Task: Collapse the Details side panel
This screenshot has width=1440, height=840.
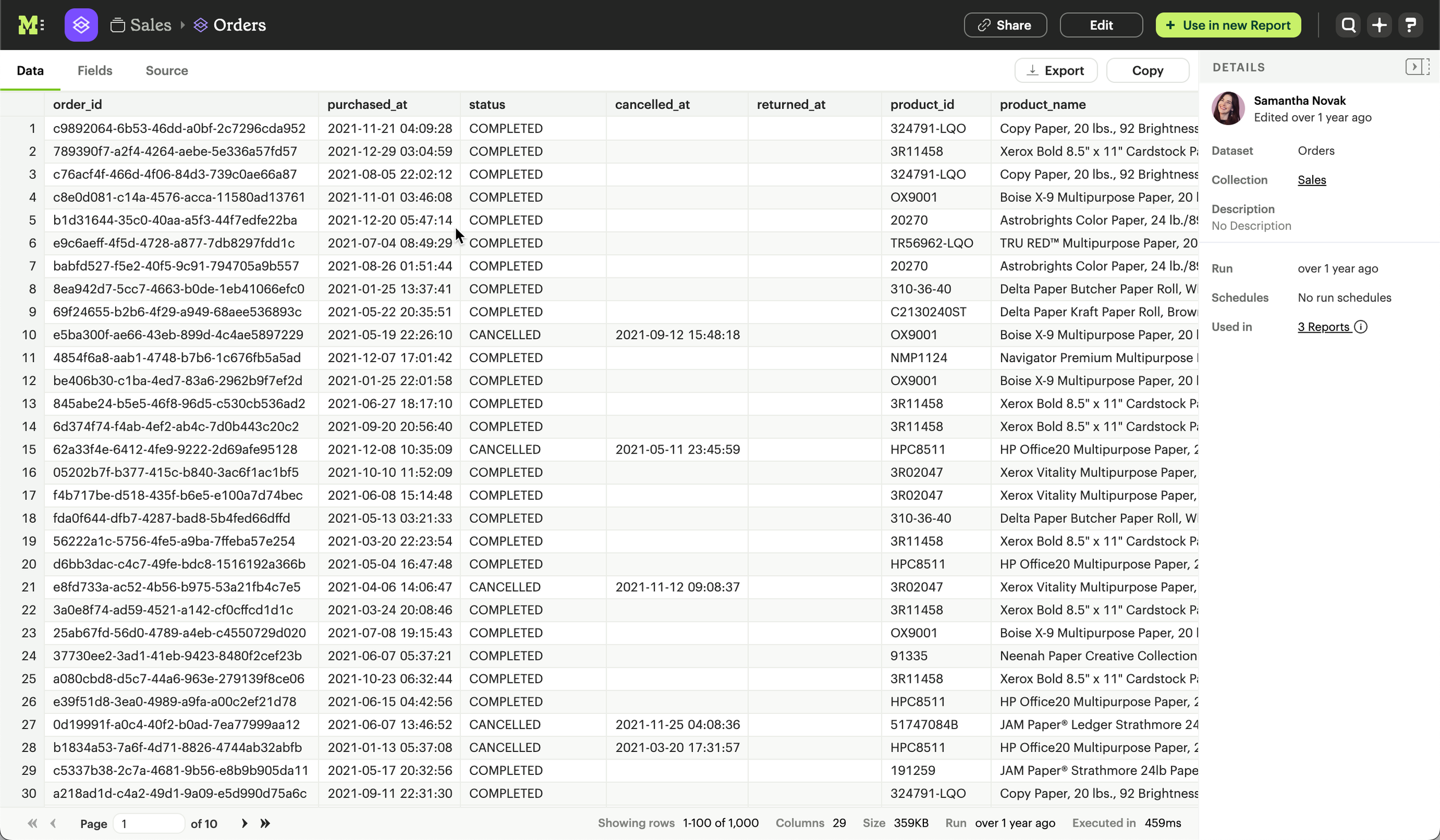Action: 1416,67
